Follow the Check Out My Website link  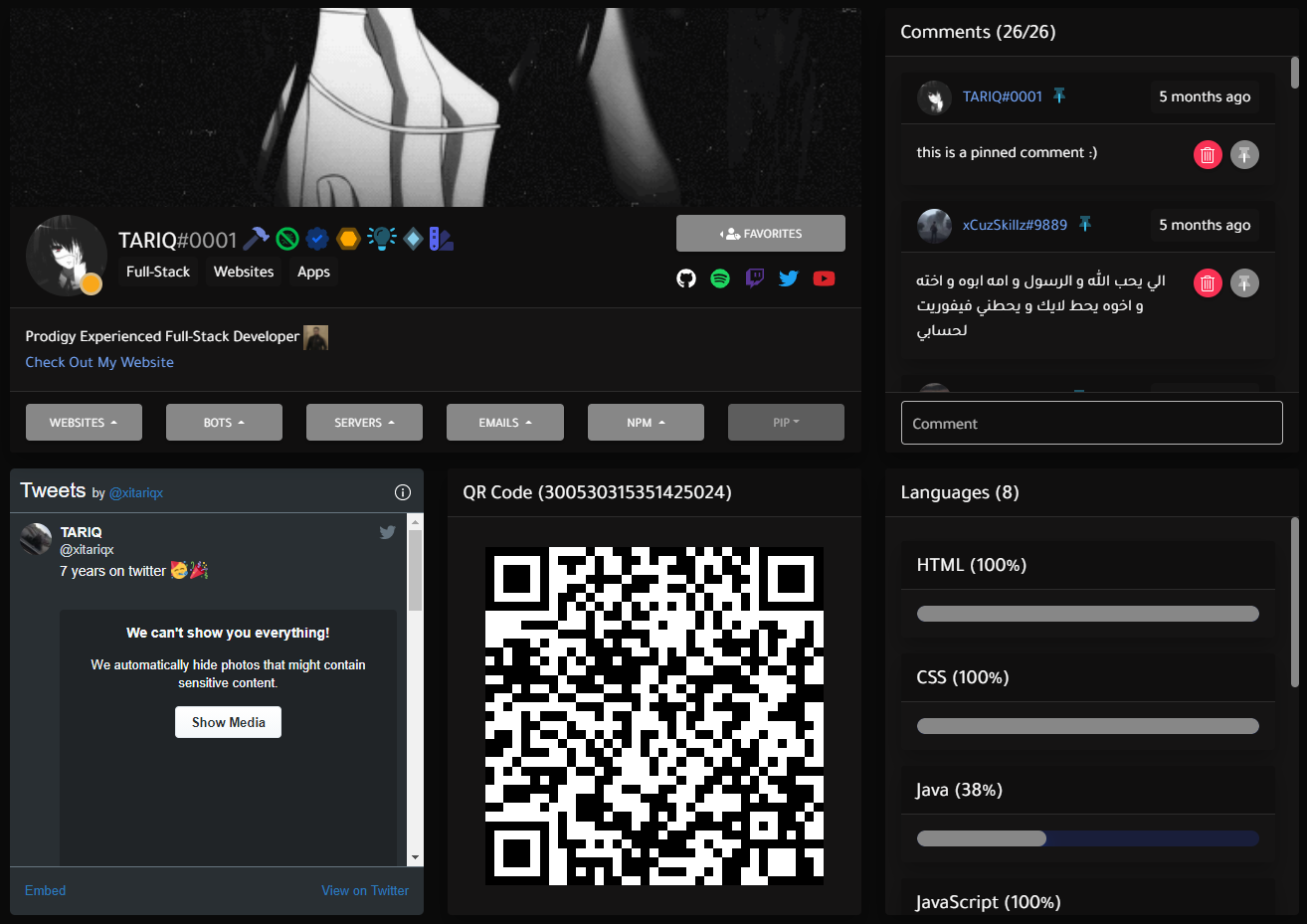click(x=99, y=362)
